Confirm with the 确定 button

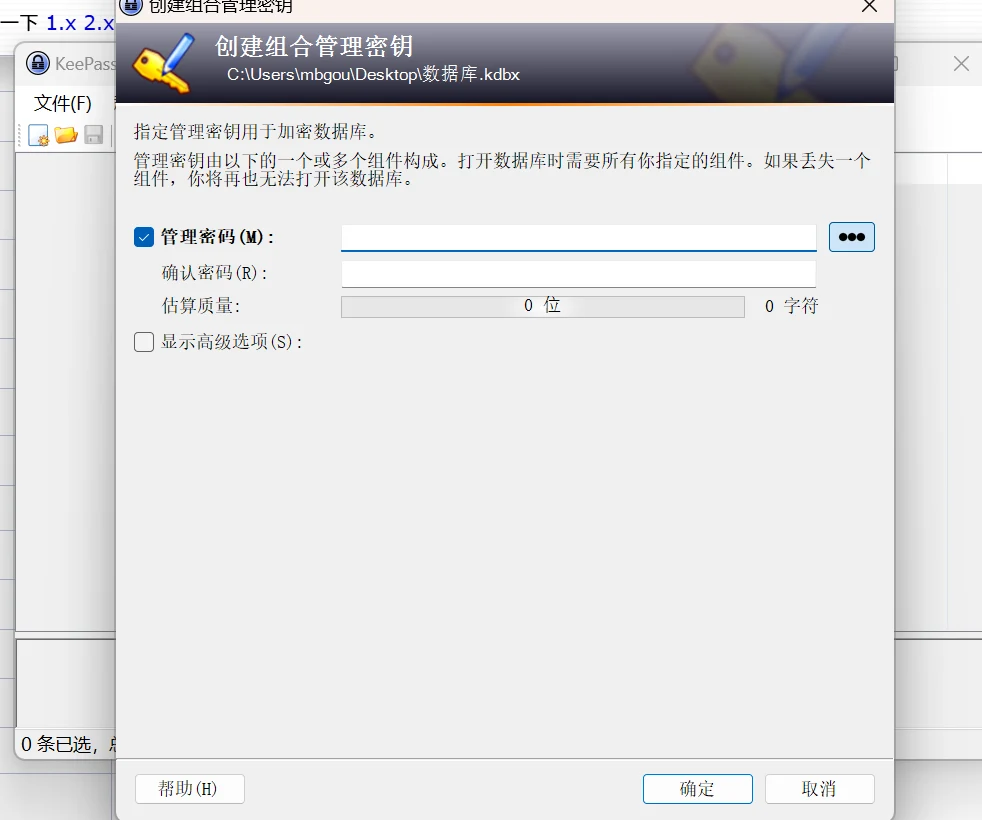pos(698,789)
